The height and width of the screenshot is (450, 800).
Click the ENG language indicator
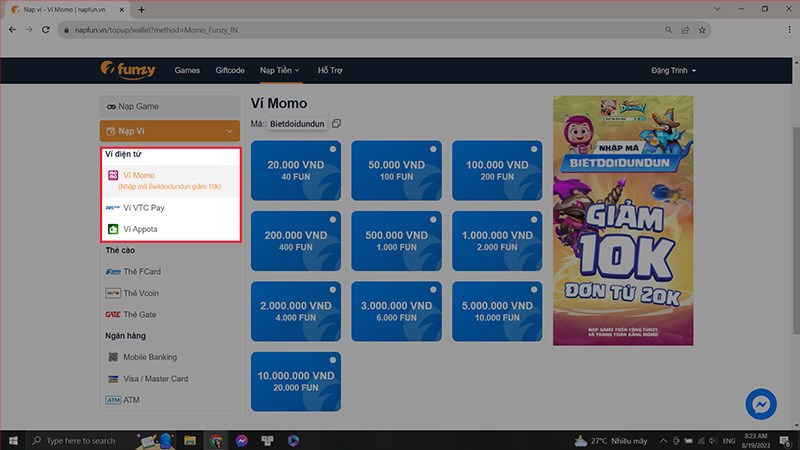729,441
